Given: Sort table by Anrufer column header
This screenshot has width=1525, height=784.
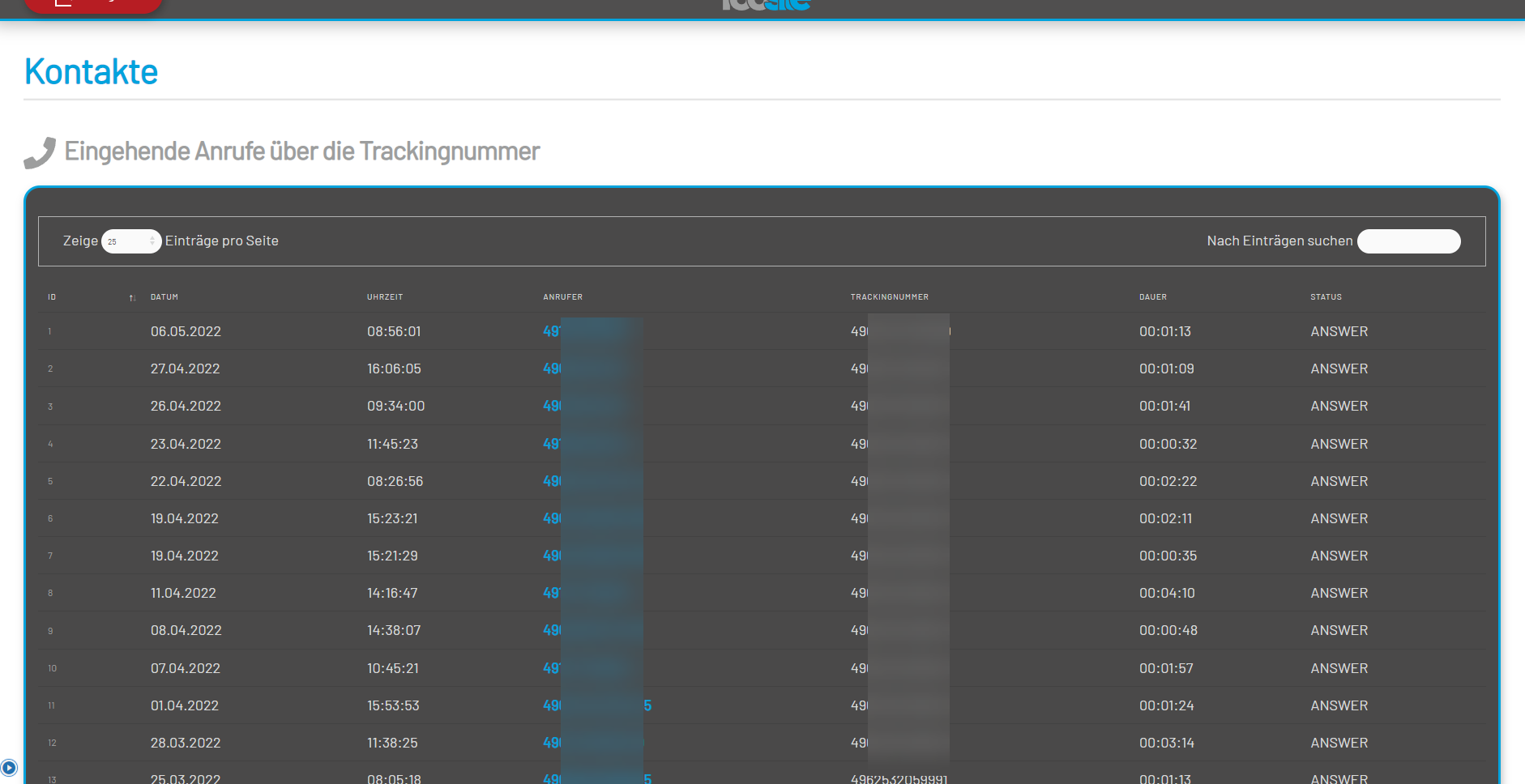Looking at the screenshot, I should coord(562,297).
